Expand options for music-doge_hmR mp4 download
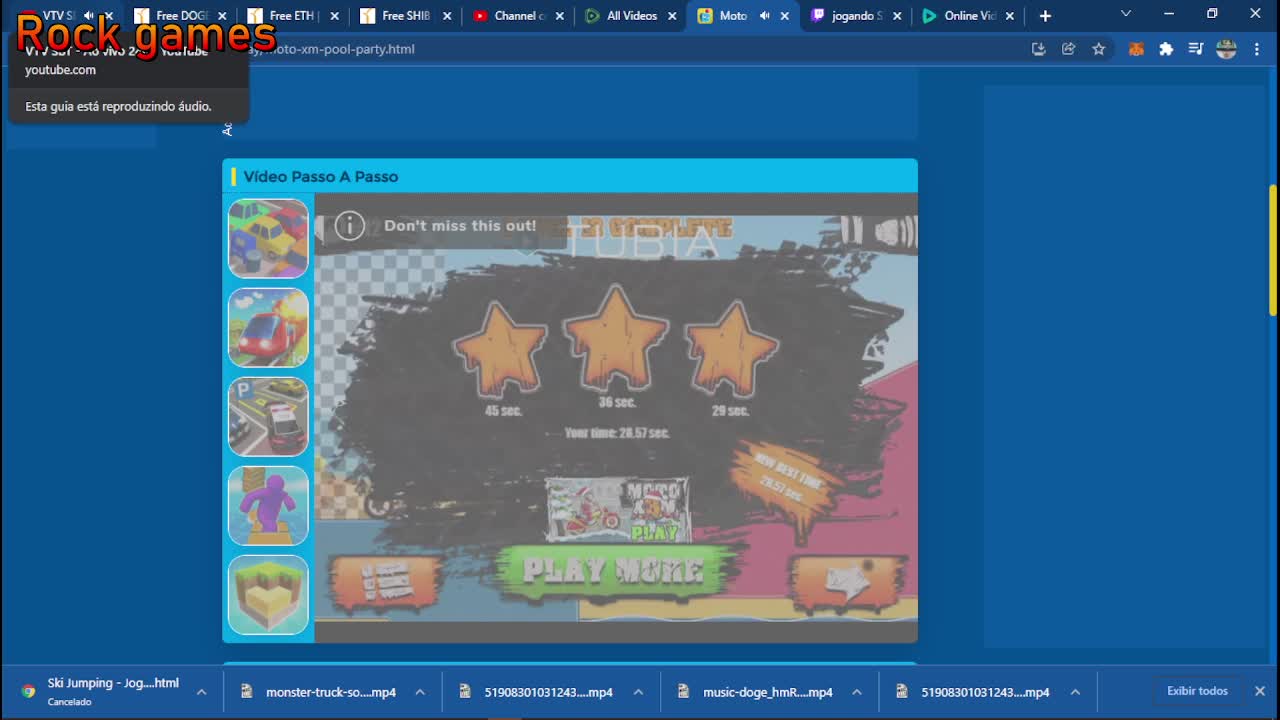The height and width of the screenshot is (720, 1280). pyautogui.click(x=857, y=692)
